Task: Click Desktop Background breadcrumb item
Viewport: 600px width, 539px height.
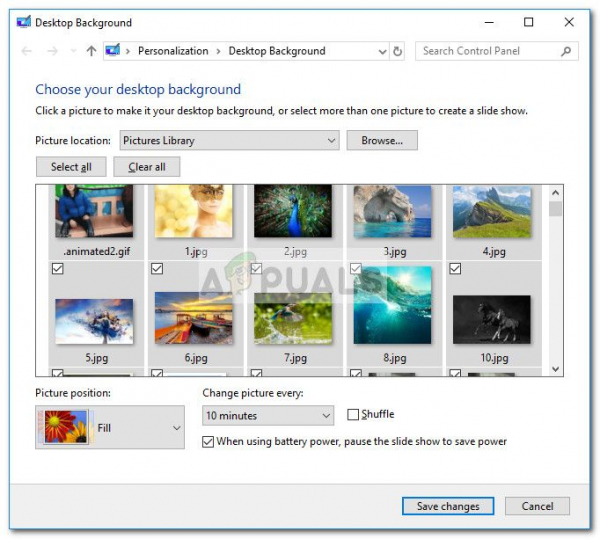Action: click(277, 51)
